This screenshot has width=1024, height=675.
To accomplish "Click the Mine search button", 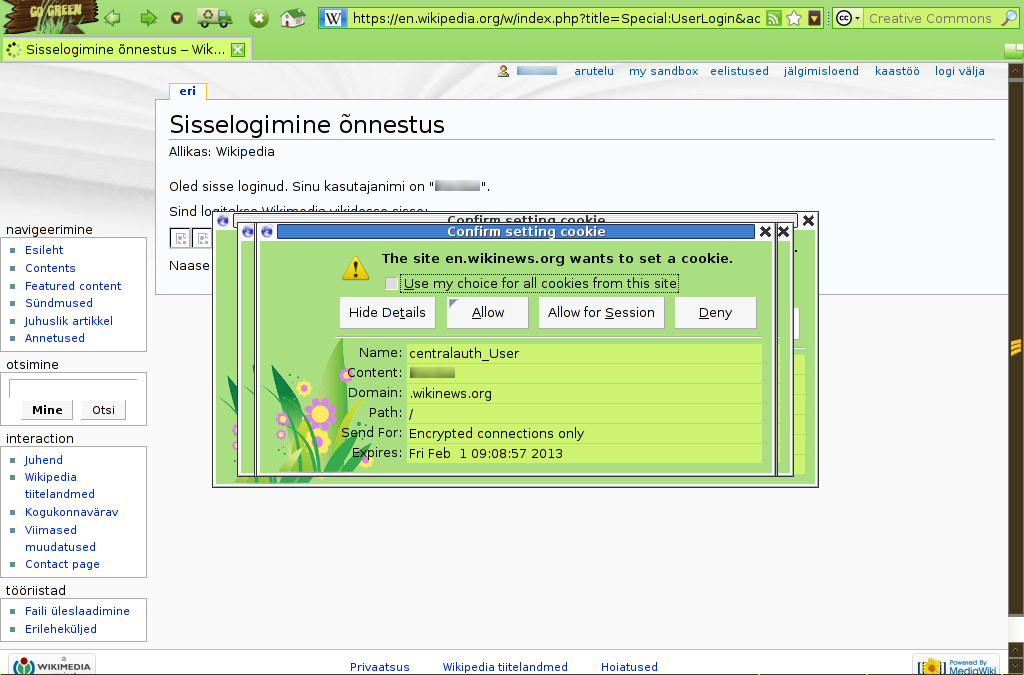I will click(x=47, y=410).
